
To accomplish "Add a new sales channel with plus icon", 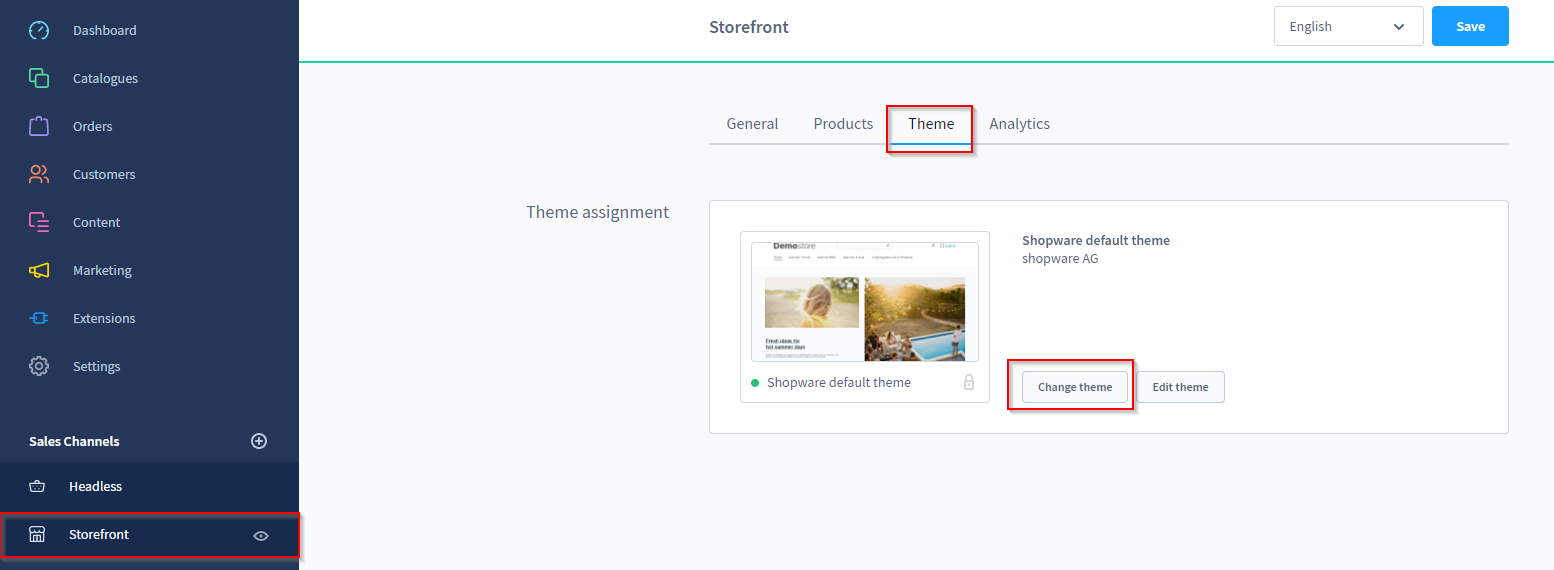I will click(x=259, y=441).
